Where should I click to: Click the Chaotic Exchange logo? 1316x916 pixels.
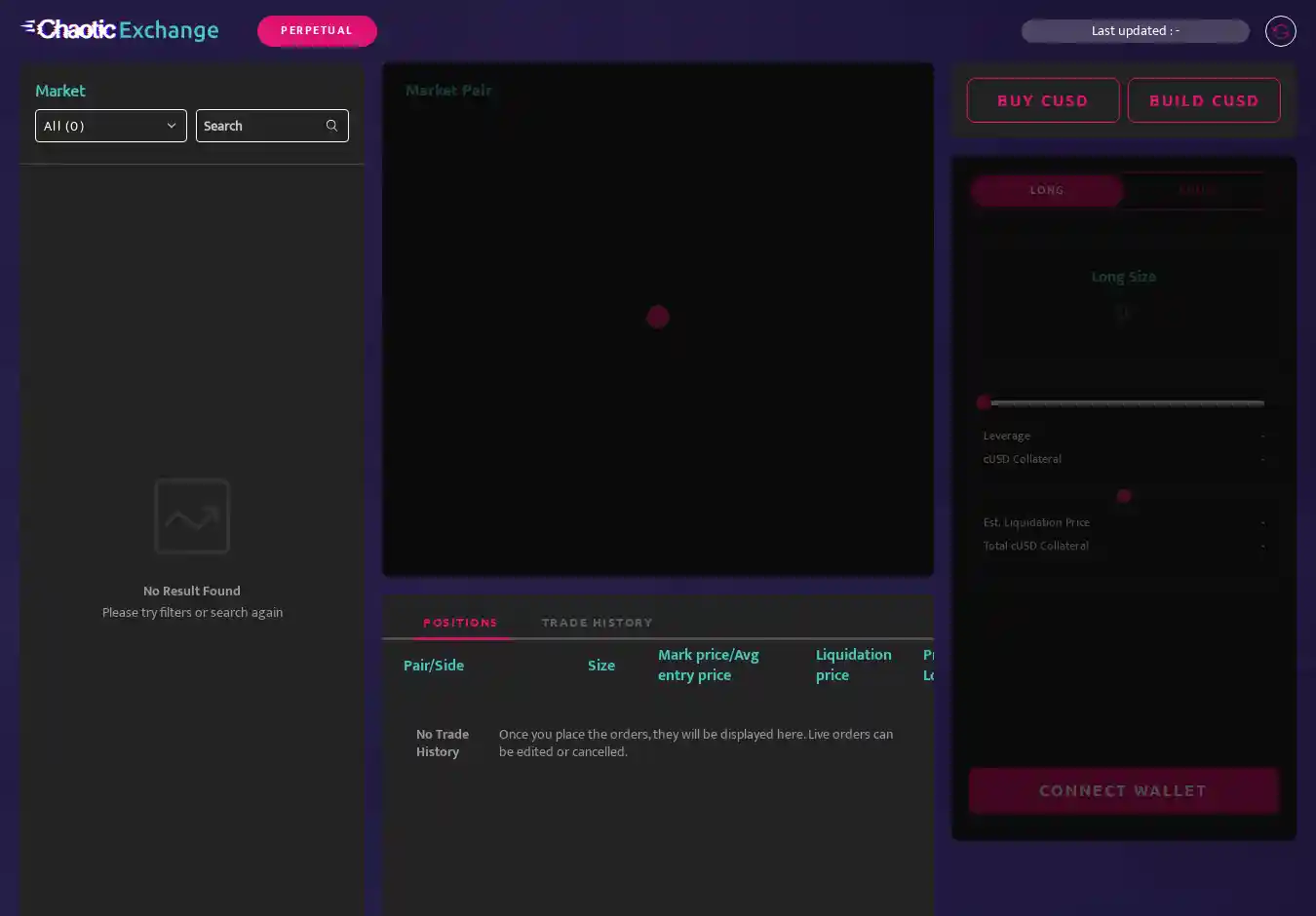120,30
